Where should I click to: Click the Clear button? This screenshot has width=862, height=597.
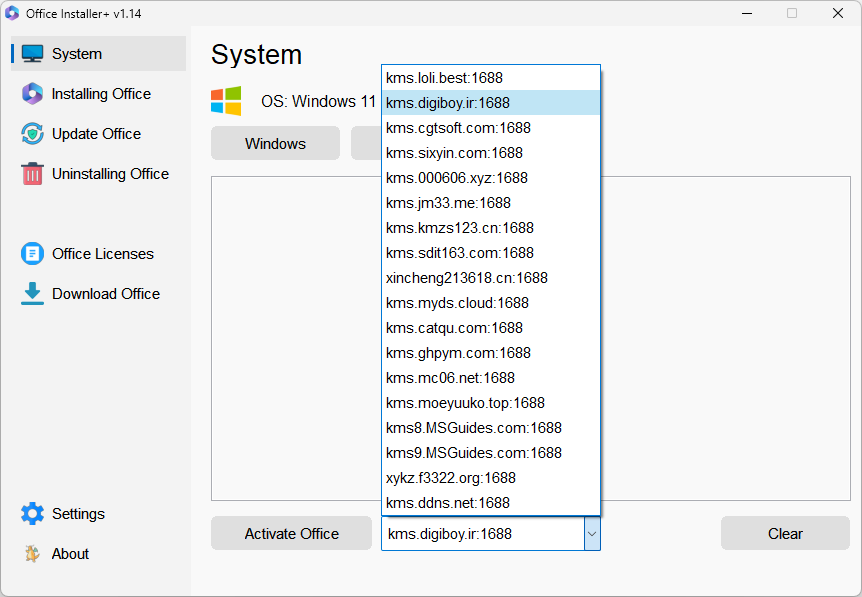point(785,533)
